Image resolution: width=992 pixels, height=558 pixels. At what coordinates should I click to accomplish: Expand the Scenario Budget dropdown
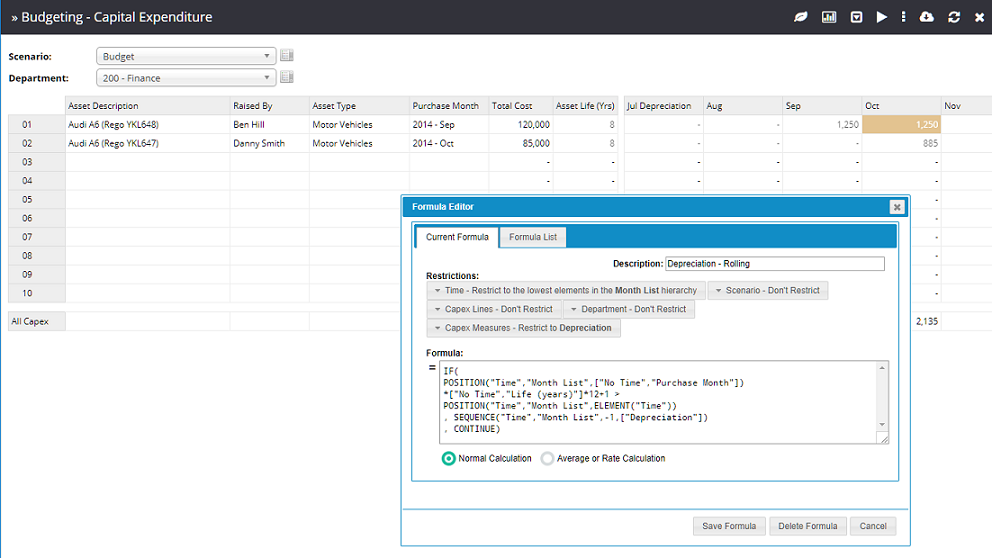pyautogui.click(x=187, y=57)
